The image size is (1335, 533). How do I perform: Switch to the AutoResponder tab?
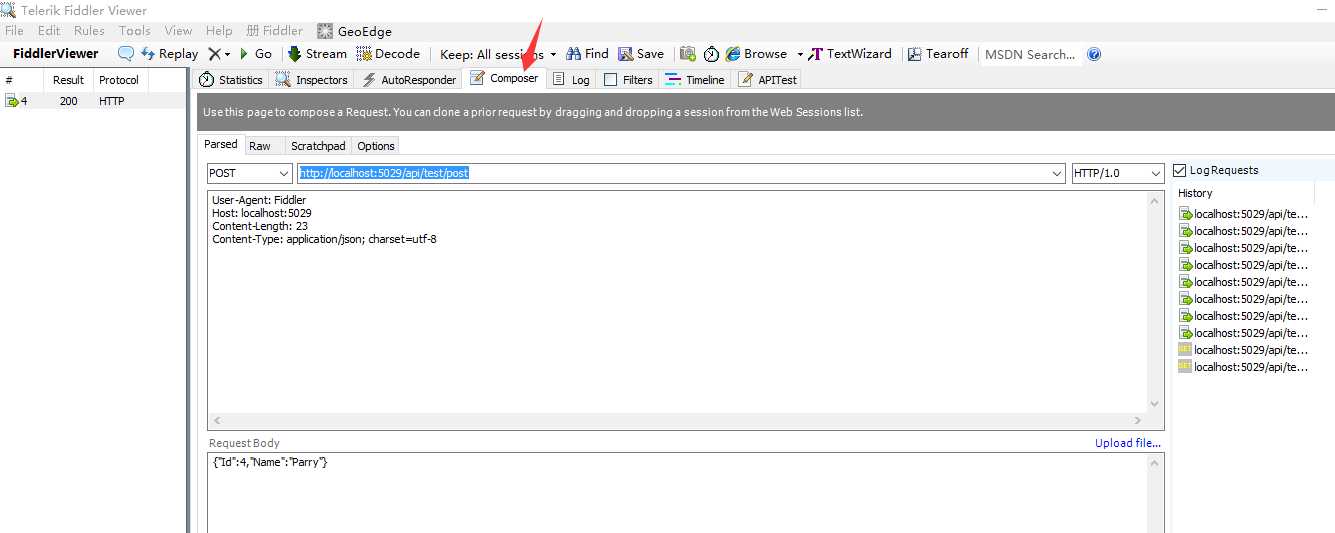(x=408, y=80)
